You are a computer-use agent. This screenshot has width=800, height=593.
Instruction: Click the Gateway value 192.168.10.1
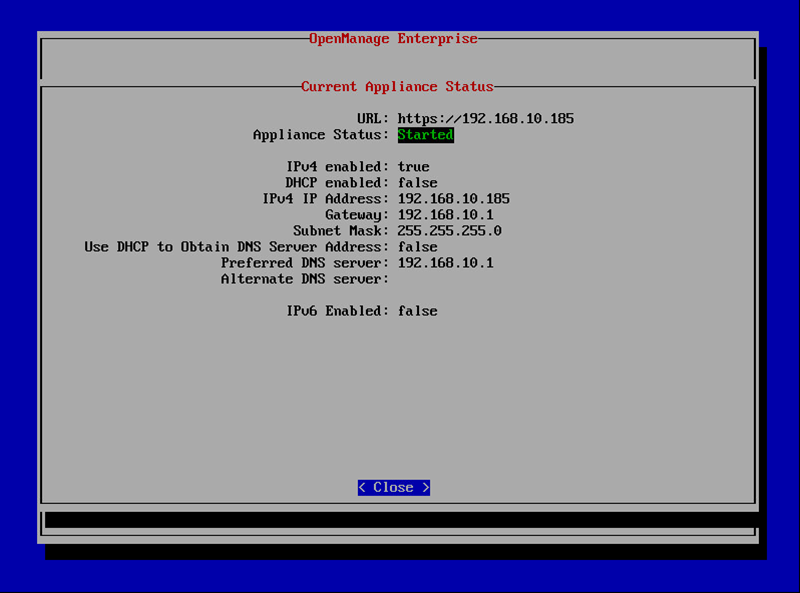[445, 214]
